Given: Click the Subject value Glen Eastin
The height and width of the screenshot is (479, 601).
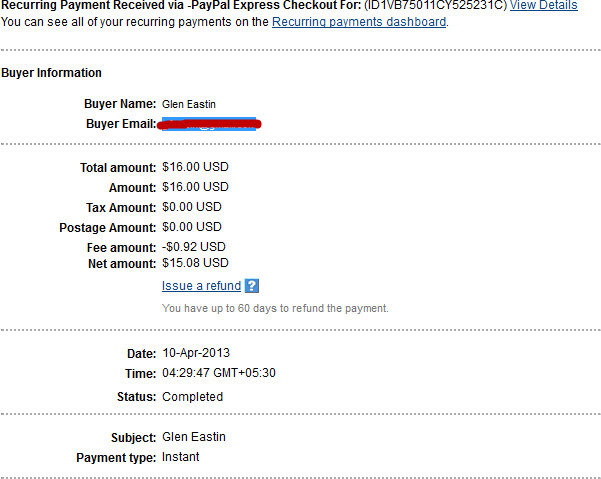Looking at the screenshot, I should pos(194,437).
